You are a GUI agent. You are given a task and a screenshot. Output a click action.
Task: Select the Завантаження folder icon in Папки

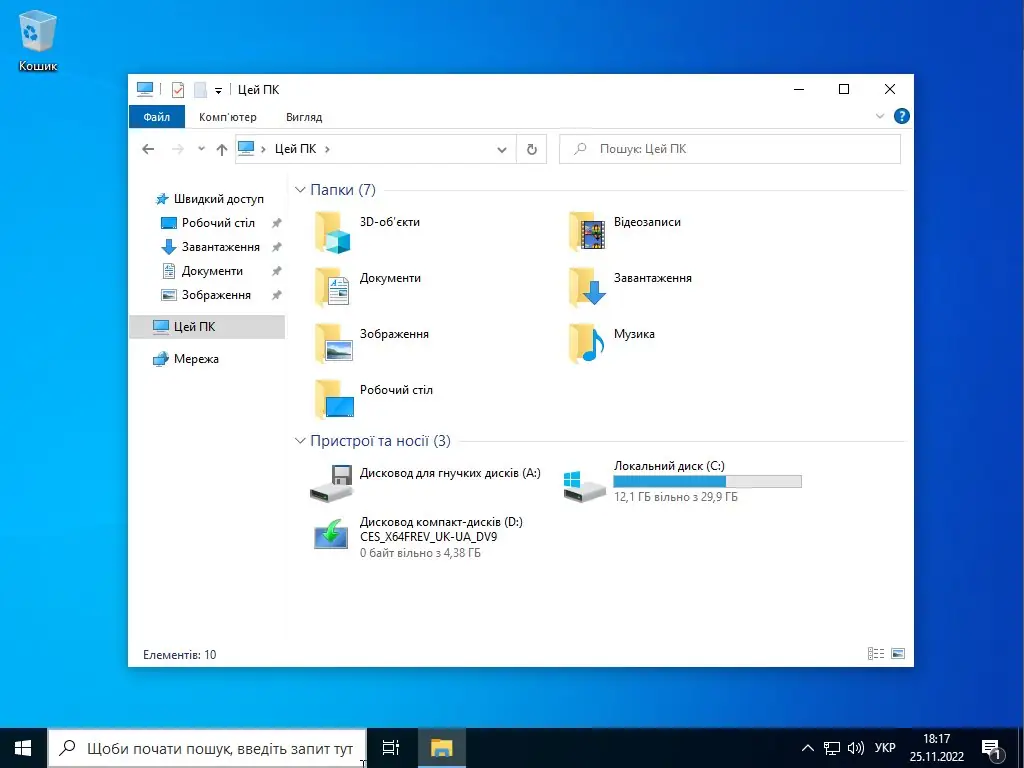pyautogui.click(x=586, y=288)
